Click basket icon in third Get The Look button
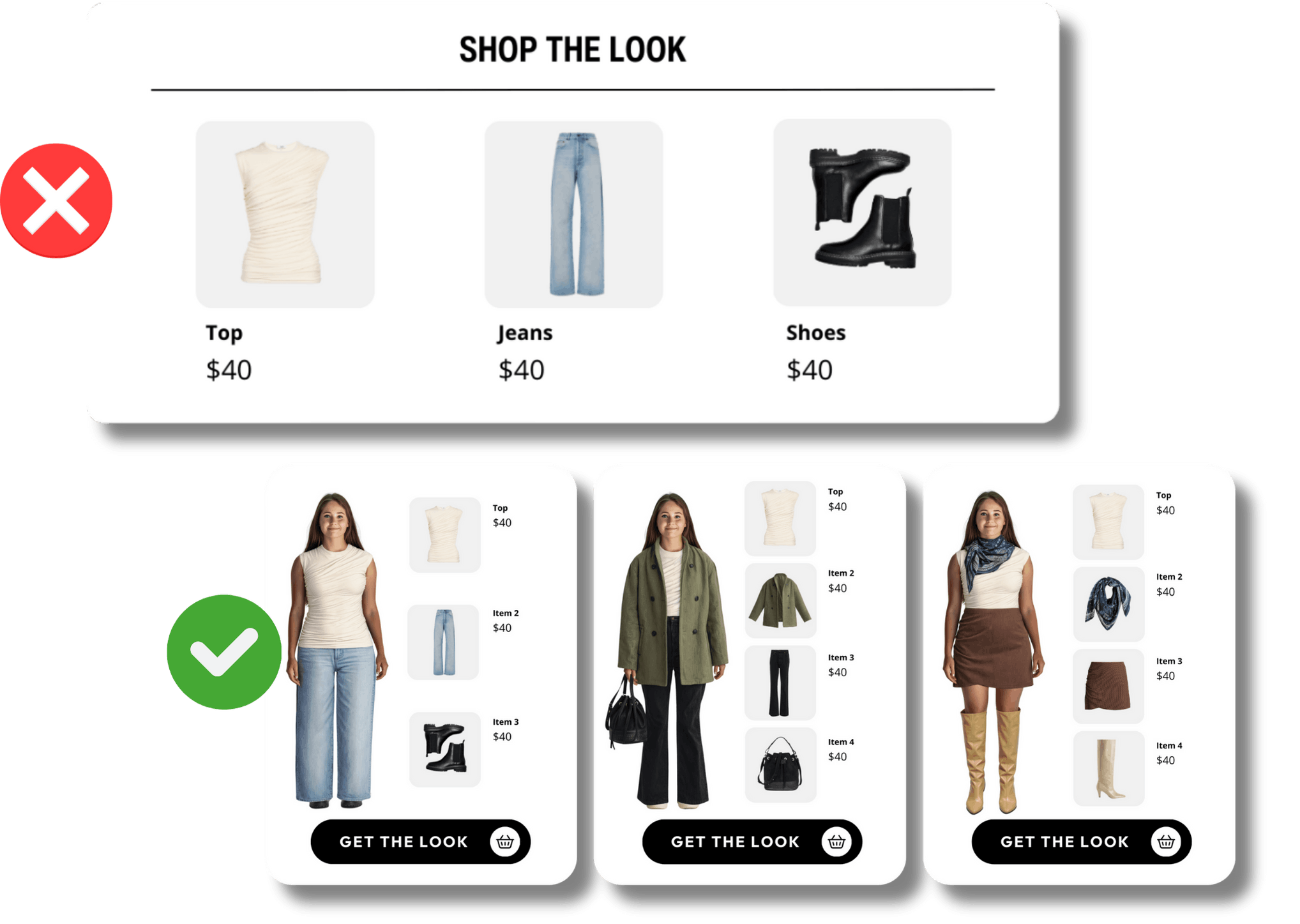 (1166, 842)
